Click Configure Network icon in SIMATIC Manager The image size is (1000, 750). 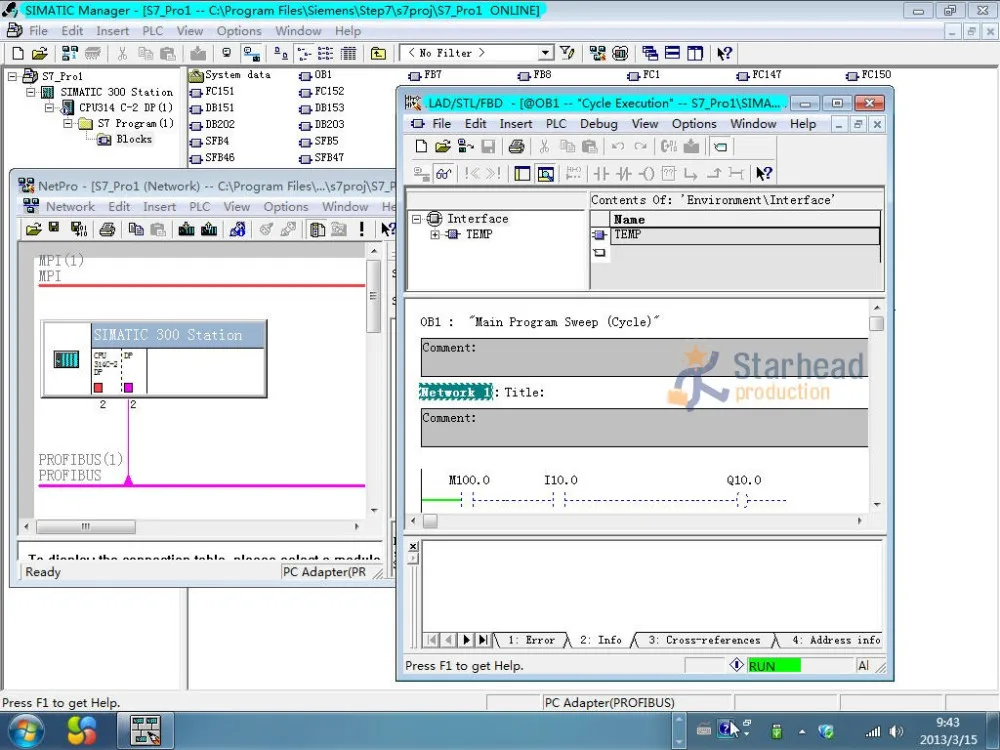coord(597,54)
